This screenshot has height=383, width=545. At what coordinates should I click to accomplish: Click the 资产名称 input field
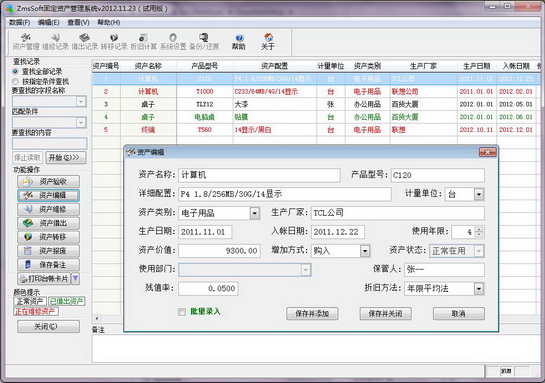pos(259,175)
